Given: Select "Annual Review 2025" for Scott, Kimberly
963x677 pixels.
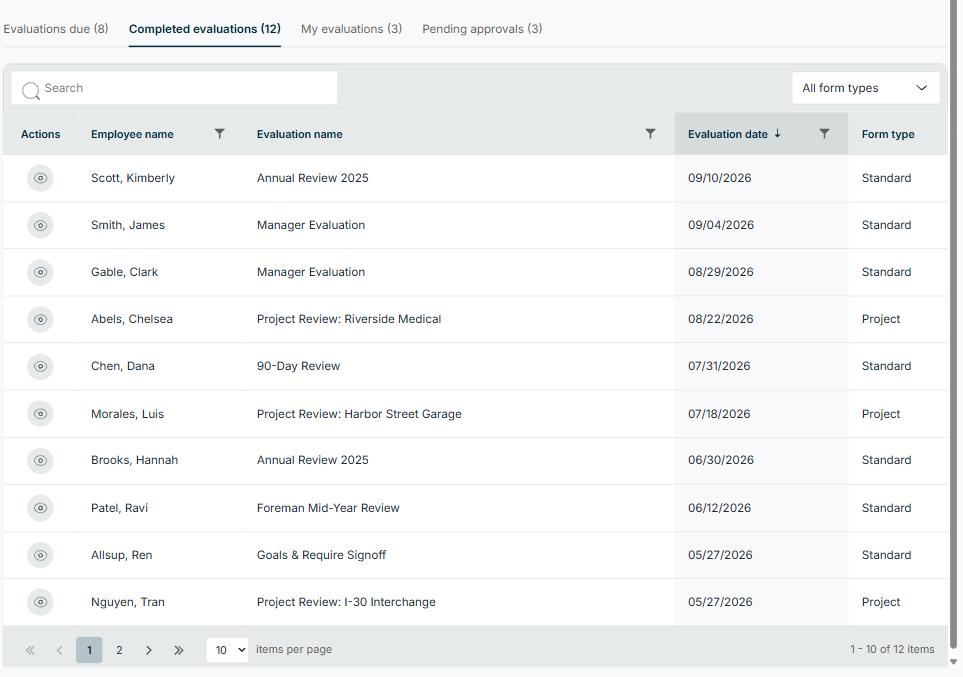Looking at the screenshot, I should (x=313, y=178).
